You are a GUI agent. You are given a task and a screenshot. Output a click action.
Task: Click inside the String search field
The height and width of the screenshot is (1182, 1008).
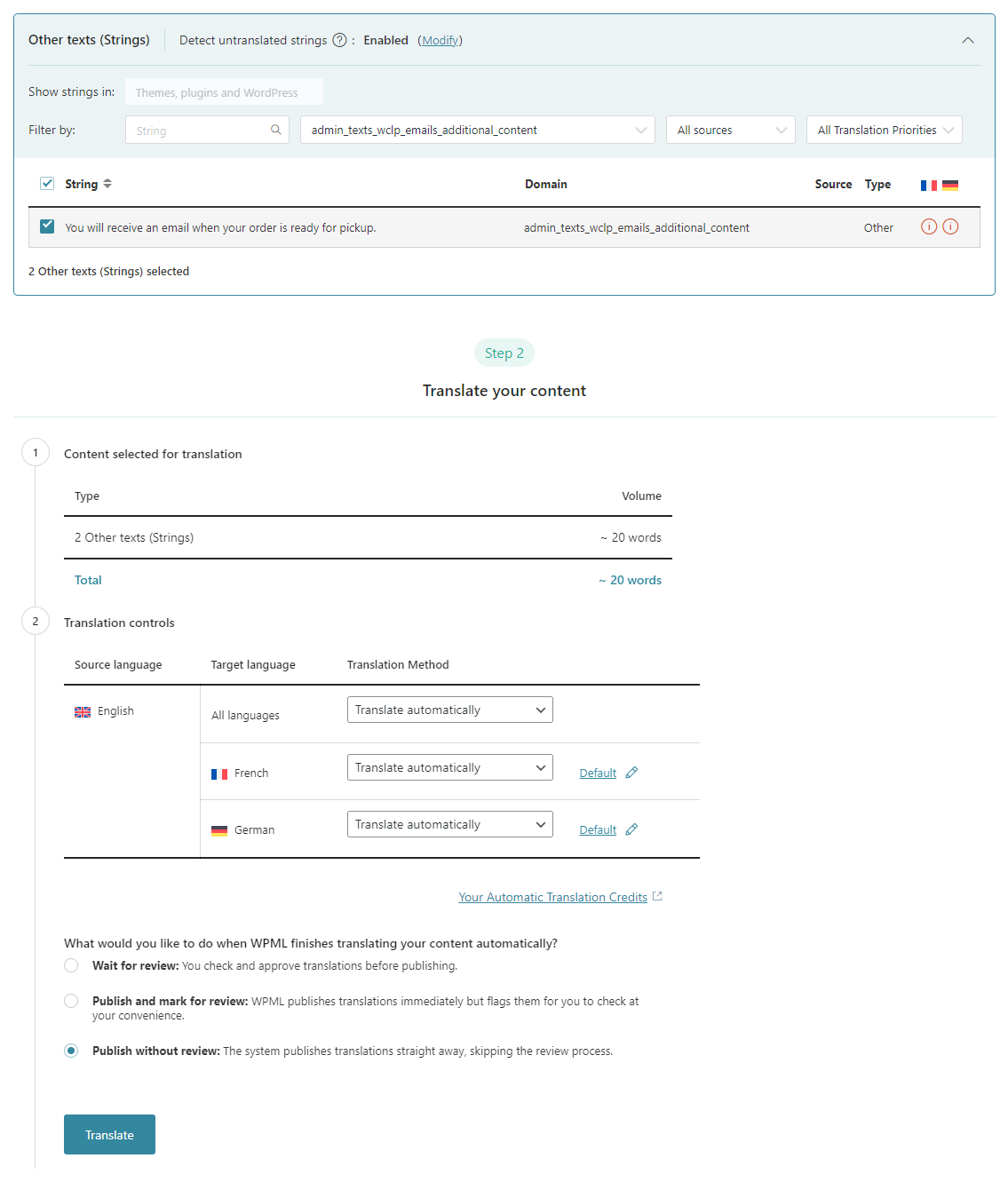(195, 130)
